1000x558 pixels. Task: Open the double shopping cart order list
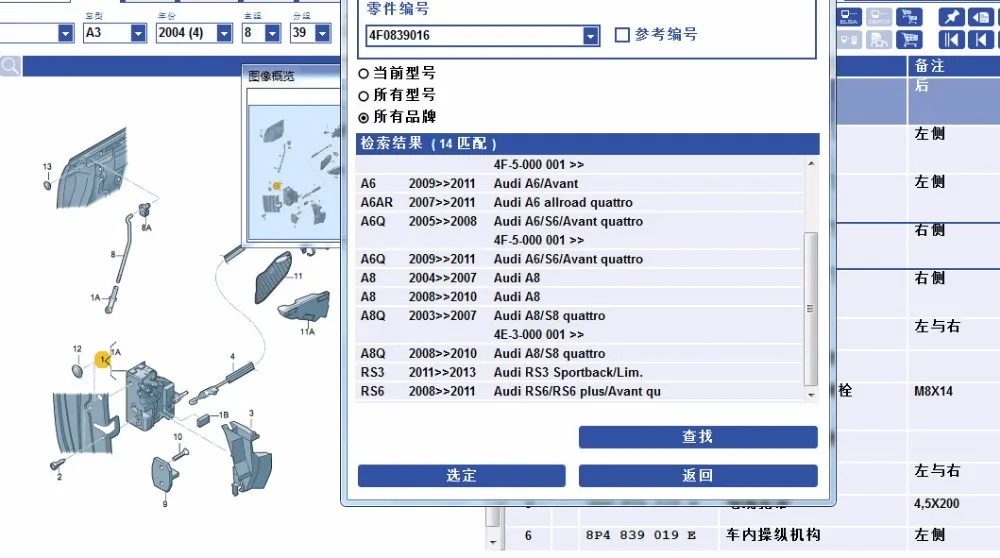tap(909, 17)
